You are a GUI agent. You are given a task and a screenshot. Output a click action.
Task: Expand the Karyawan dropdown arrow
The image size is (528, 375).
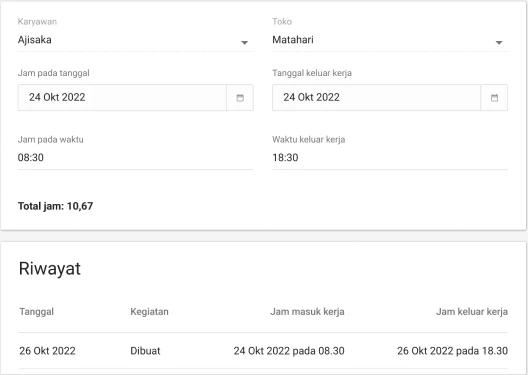[244, 42]
